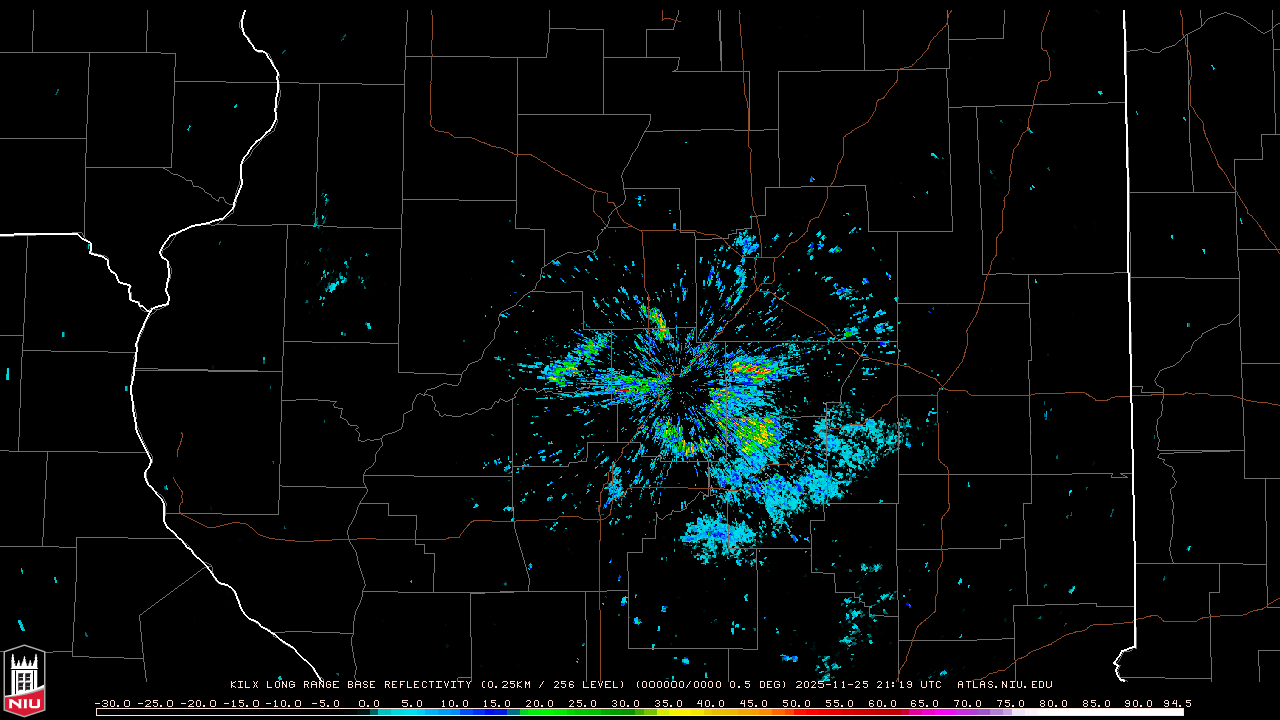The image size is (1280, 720).
Task: Click the "21:19 UTC" time stamp
Action: pos(908,685)
